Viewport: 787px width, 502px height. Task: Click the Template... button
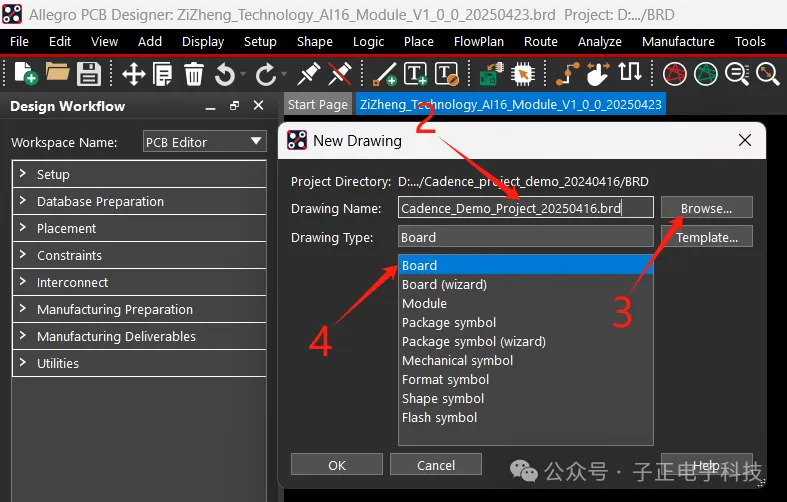tap(706, 237)
